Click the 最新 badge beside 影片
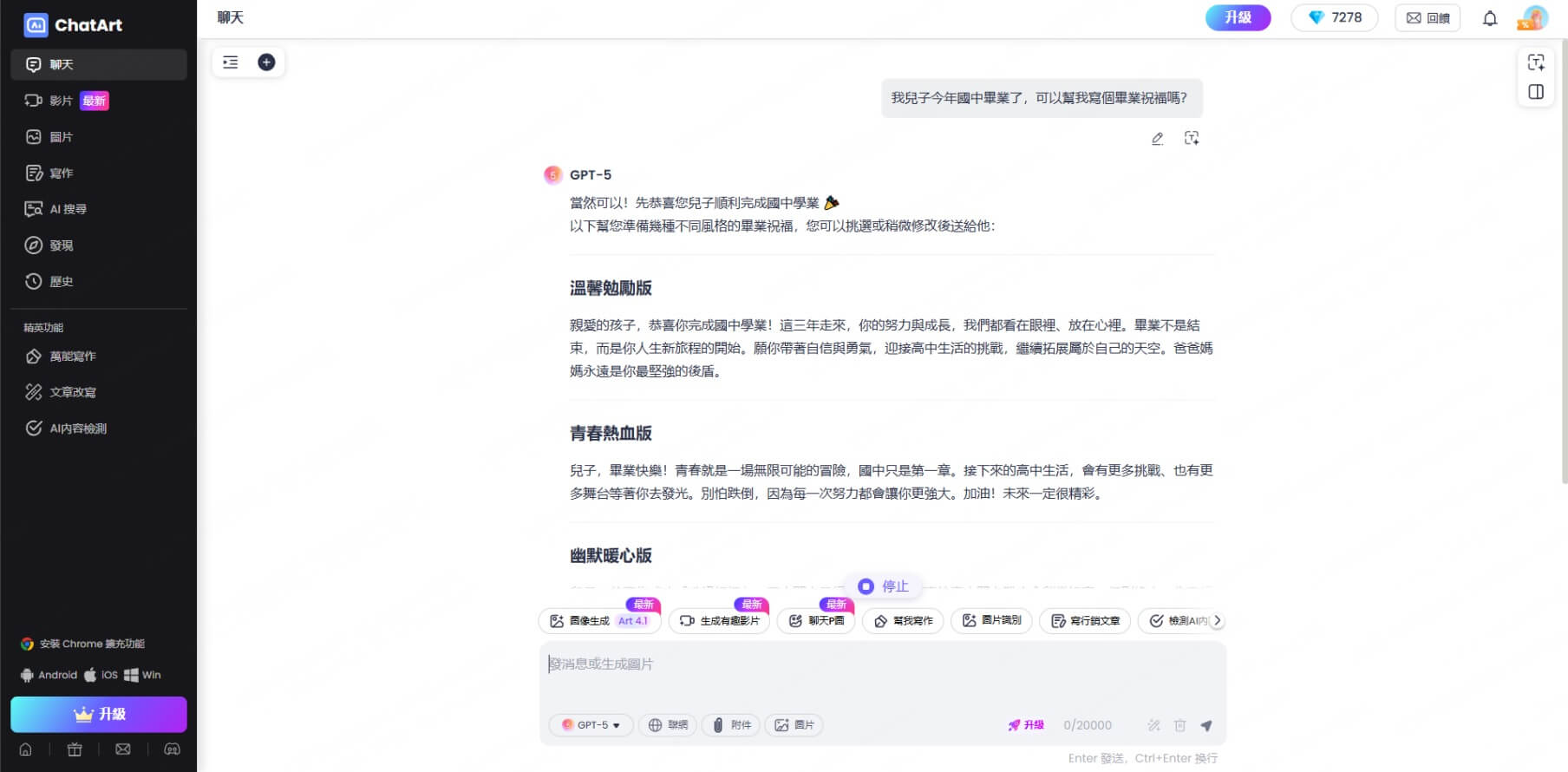This screenshot has height=772, width=1568. (x=95, y=101)
